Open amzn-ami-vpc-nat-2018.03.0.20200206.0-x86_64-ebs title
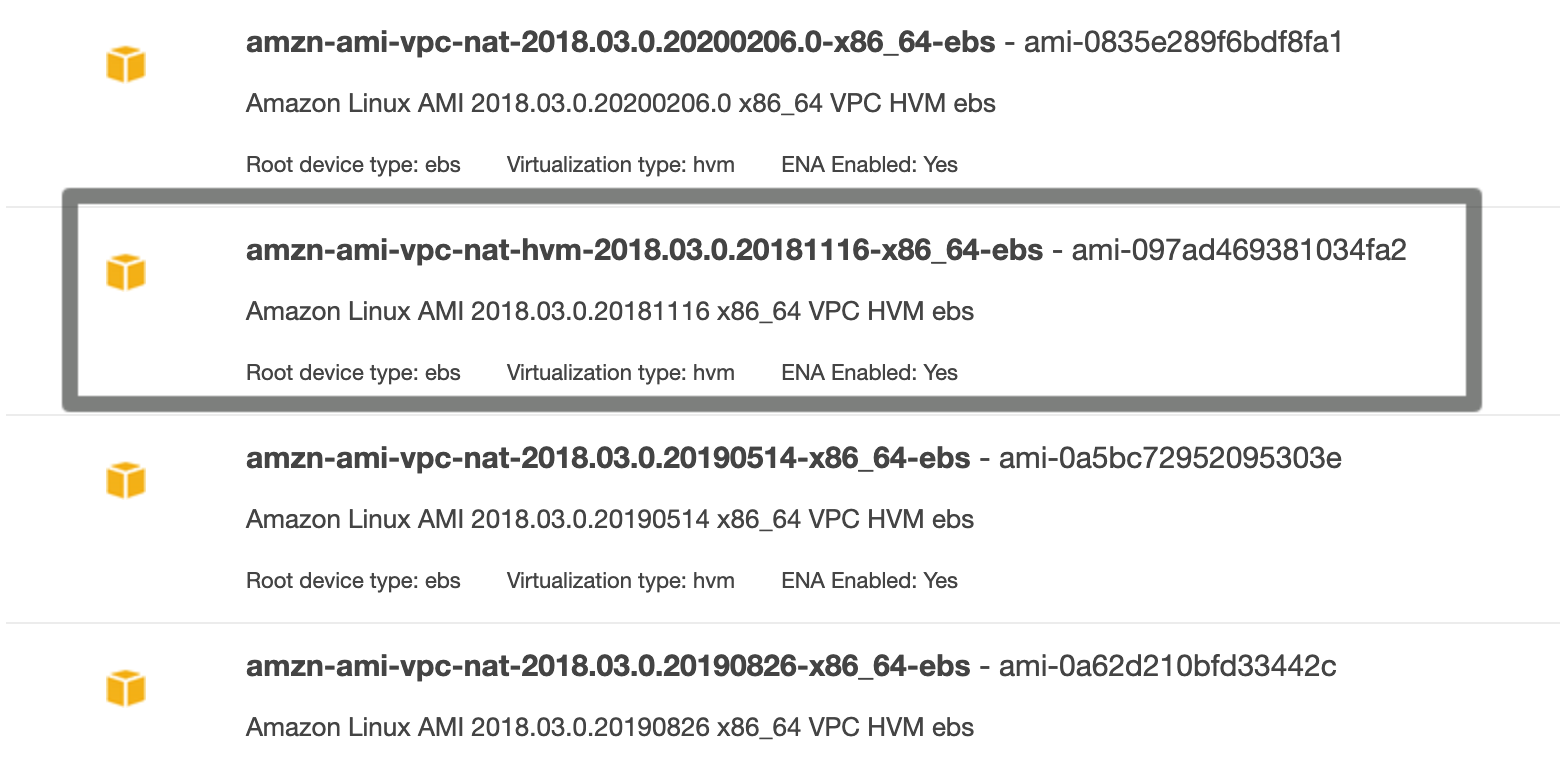Viewport: 1560px width, 774px height. tap(620, 43)
